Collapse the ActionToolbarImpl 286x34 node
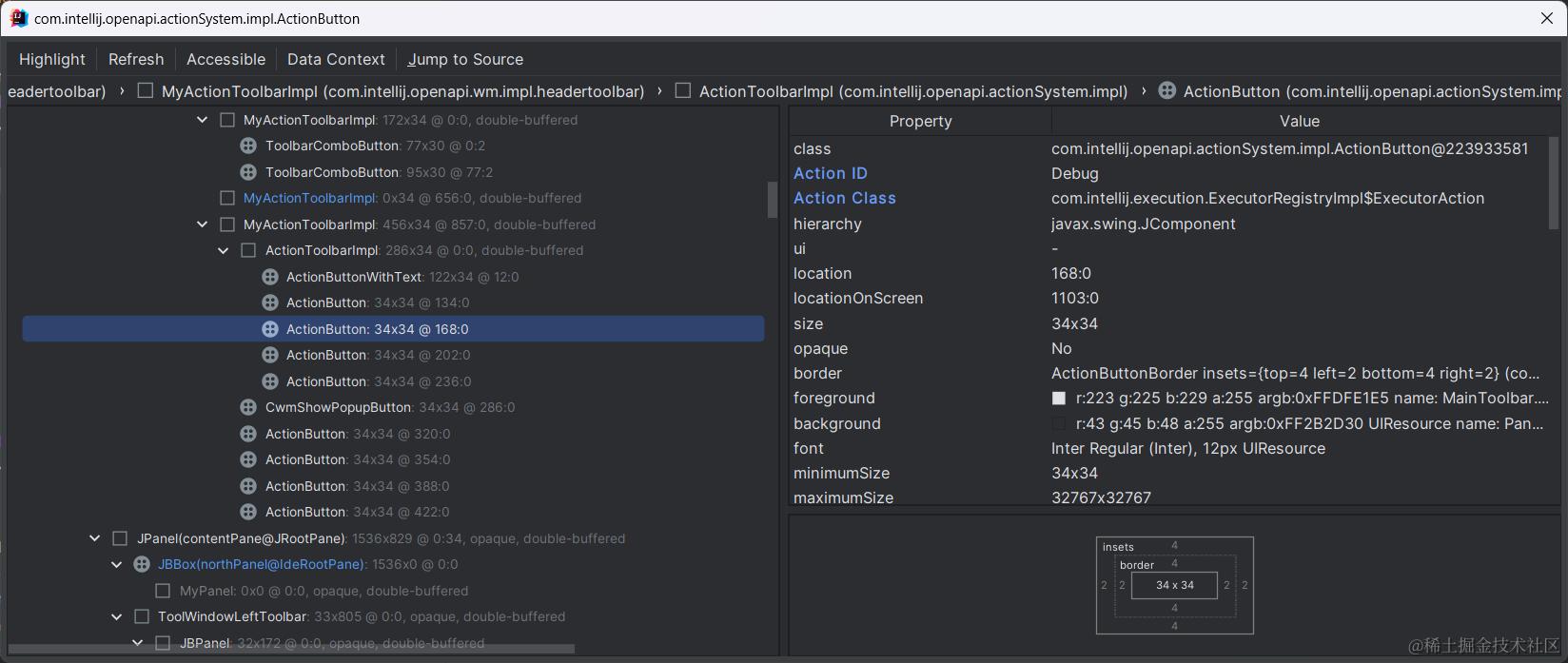Image resolution: width=1568 pixels, height=663 pixels. point(224,251)
